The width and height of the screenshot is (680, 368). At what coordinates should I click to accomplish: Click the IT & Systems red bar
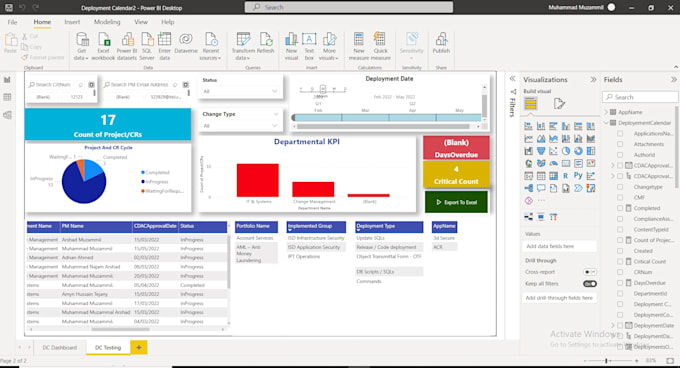point(258,180)
